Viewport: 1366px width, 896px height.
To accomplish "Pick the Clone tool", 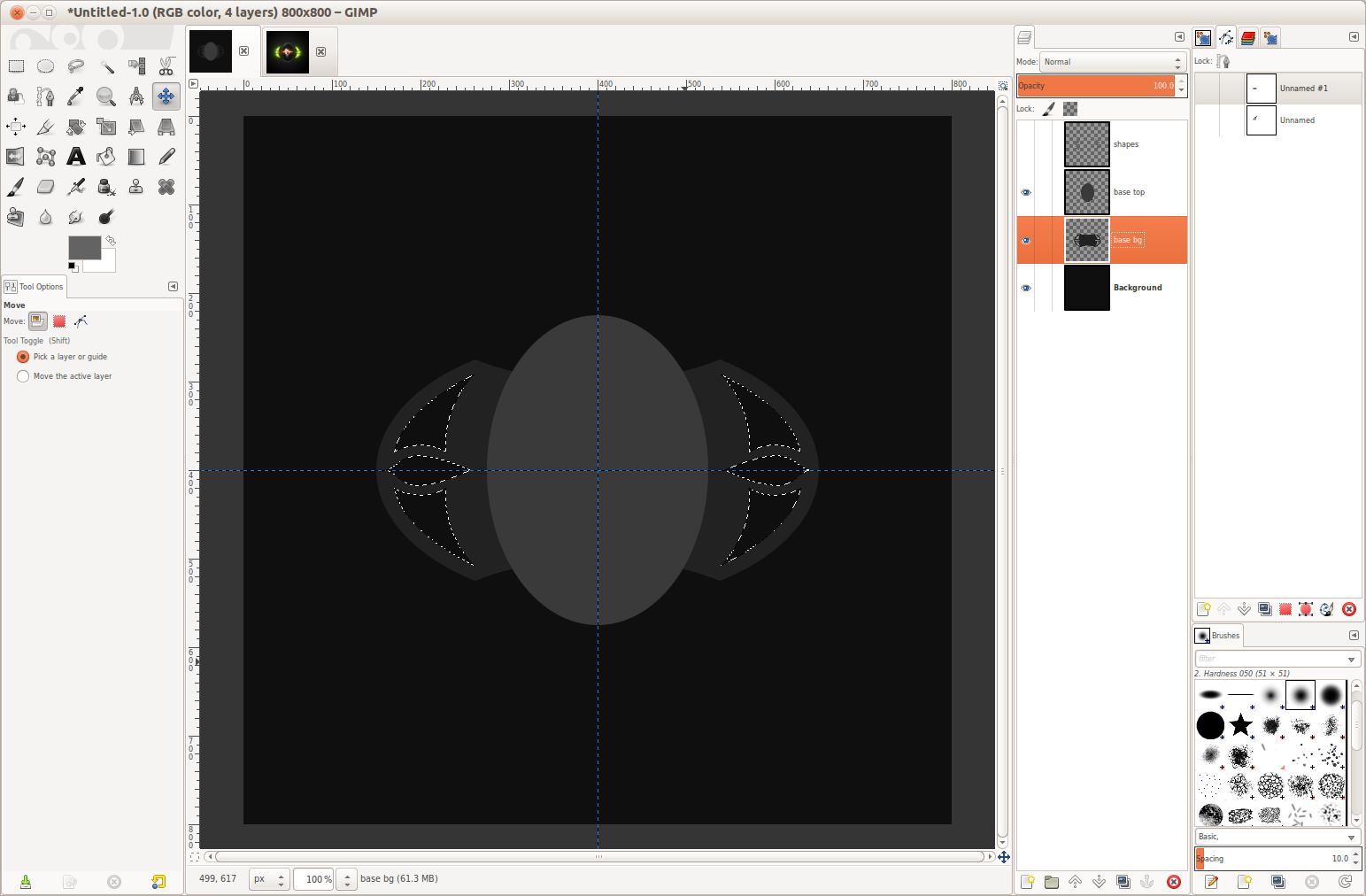I will [135, 186].
